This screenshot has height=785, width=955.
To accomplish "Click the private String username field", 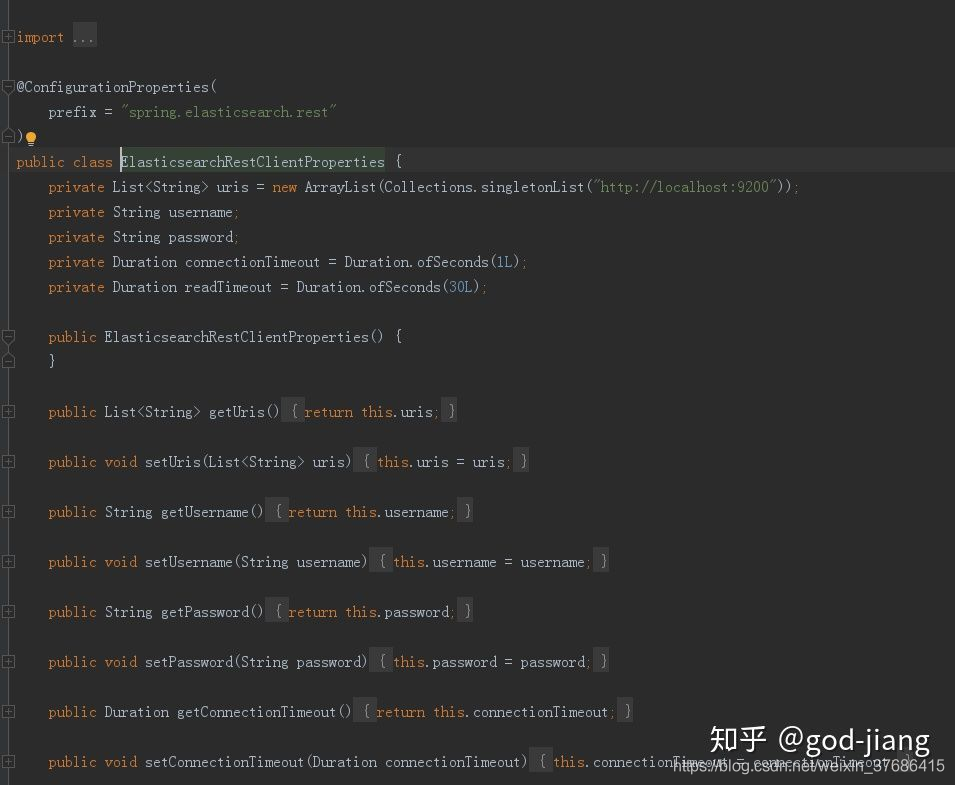I will tap(144, 213).
